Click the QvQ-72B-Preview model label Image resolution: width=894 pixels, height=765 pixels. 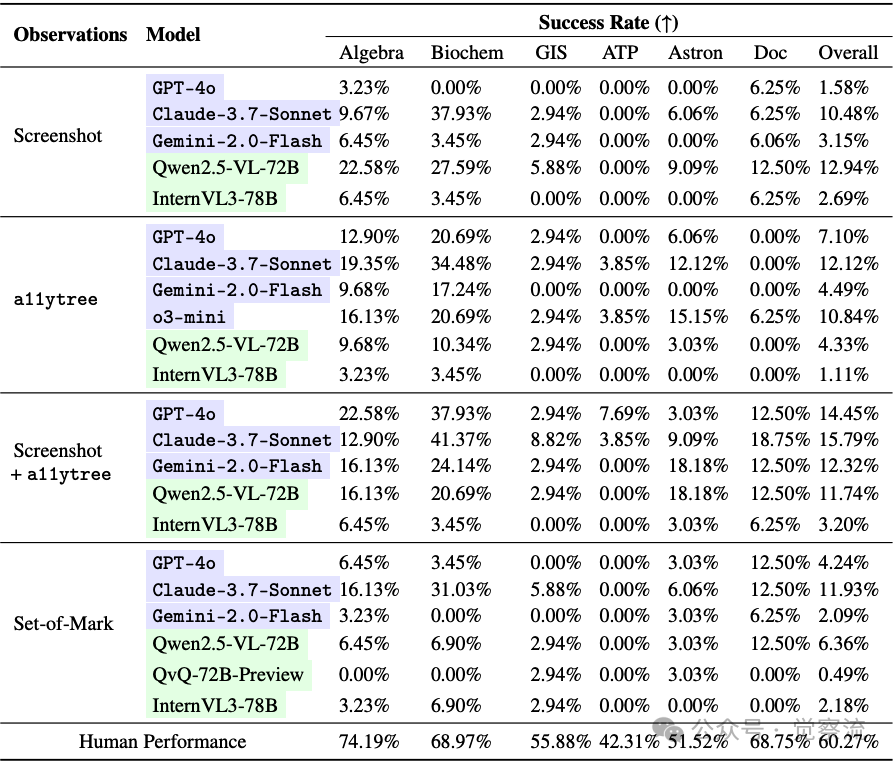(x=228, y=674)
